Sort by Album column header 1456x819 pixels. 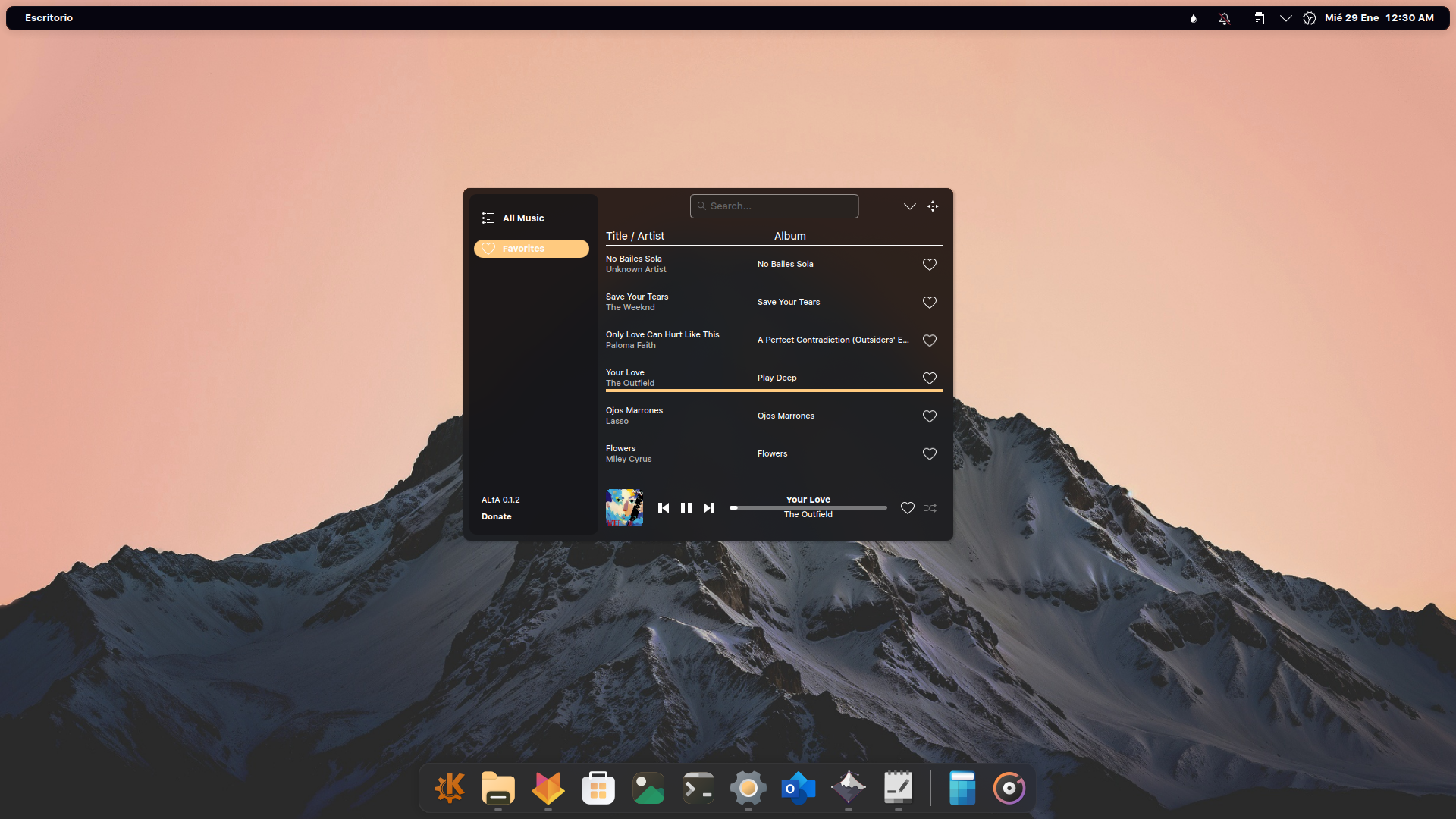790,236
